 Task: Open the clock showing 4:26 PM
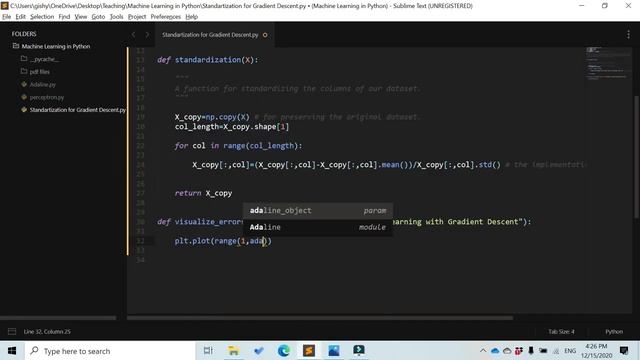596,351
